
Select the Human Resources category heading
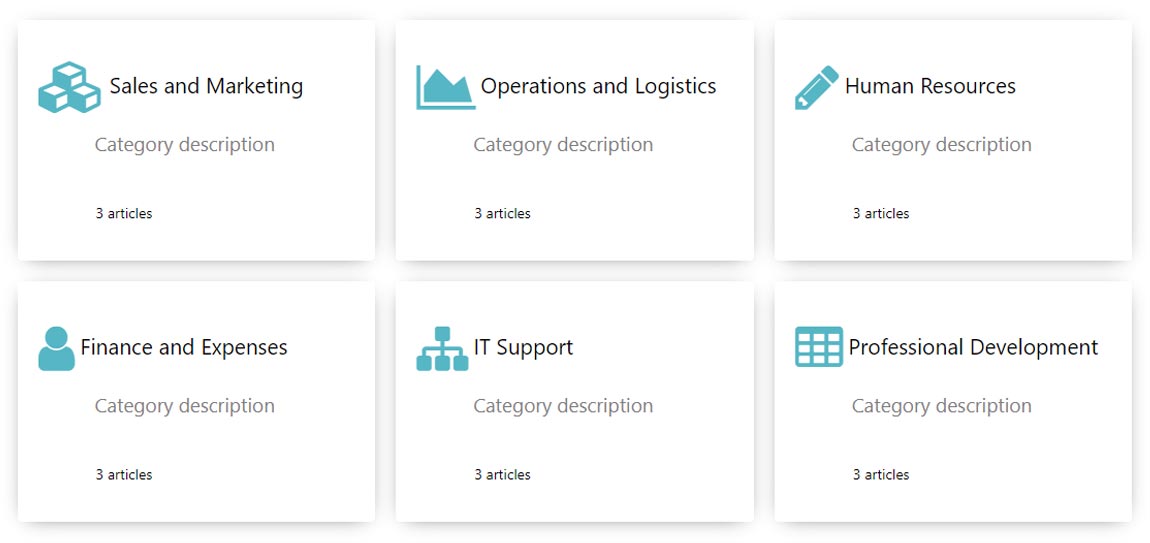coord(930,86)
